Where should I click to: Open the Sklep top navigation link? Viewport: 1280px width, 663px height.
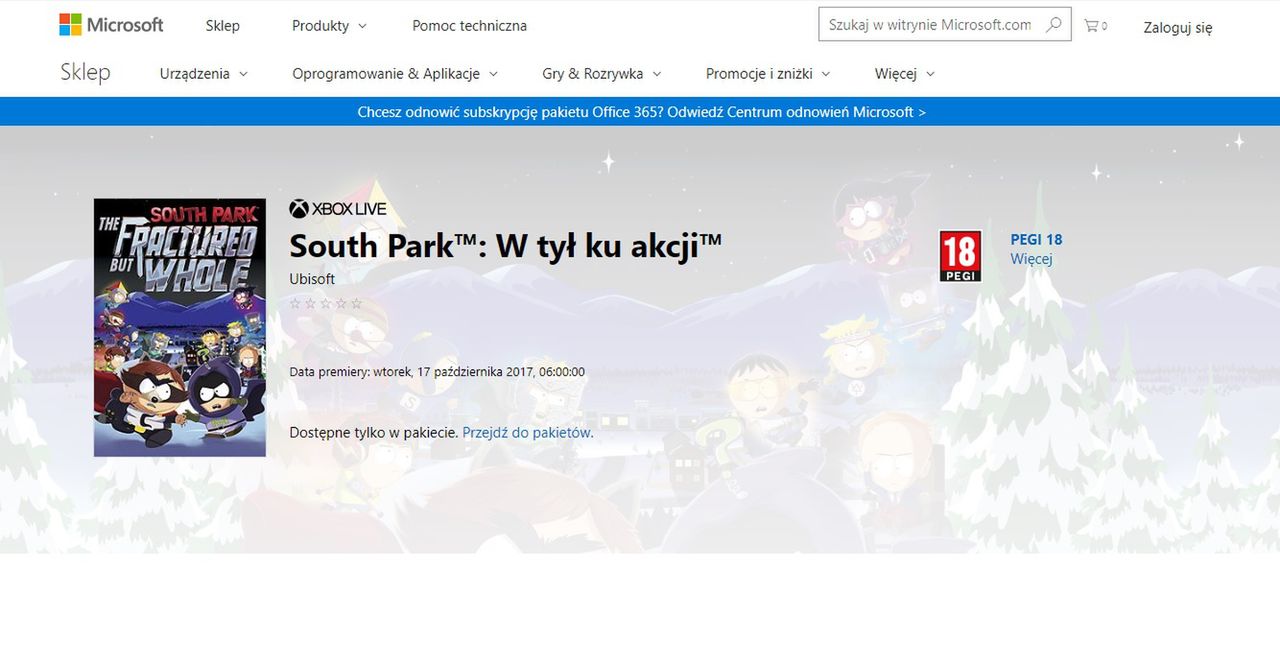point(222,26)
